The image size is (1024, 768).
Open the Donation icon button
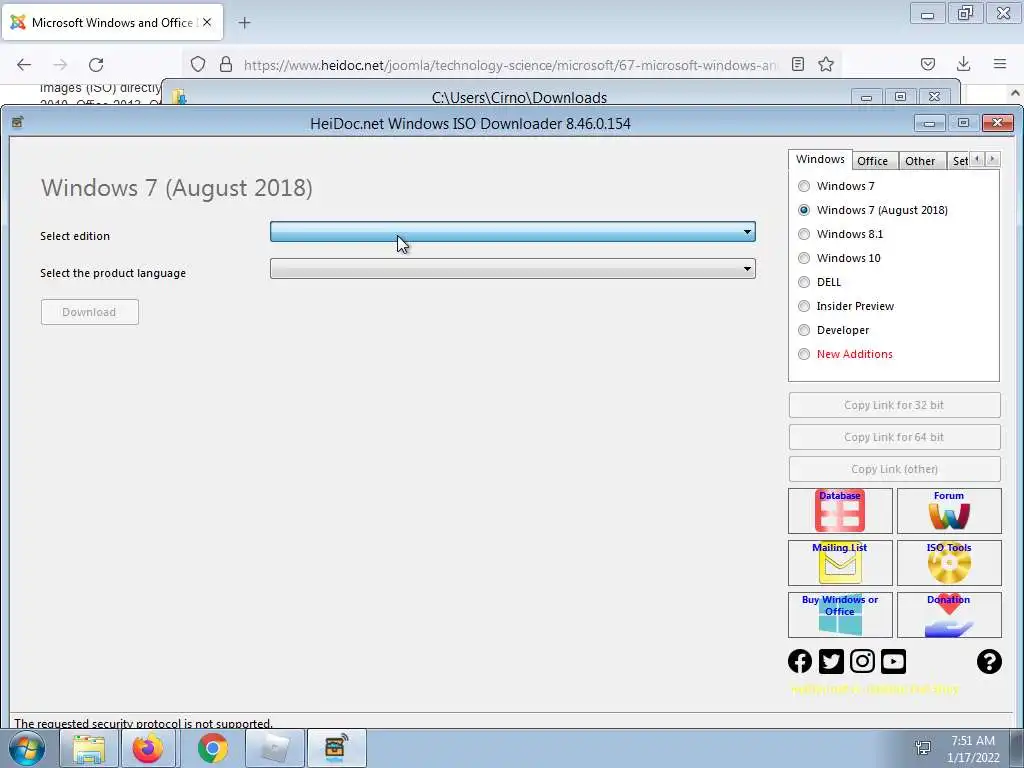tap(949, 615)
